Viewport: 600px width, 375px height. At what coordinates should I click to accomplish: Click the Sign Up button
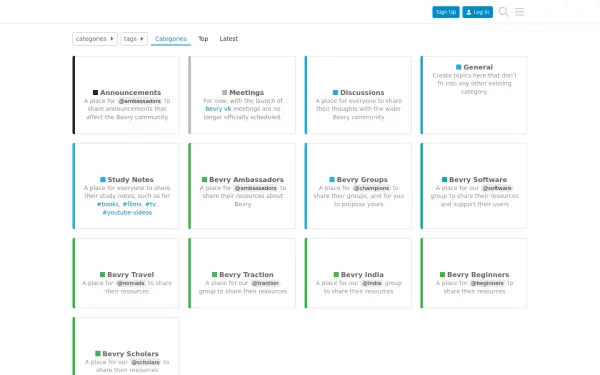click(446, 12)
